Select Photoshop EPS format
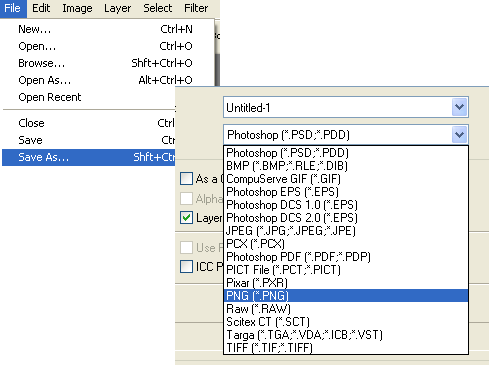 346,192
